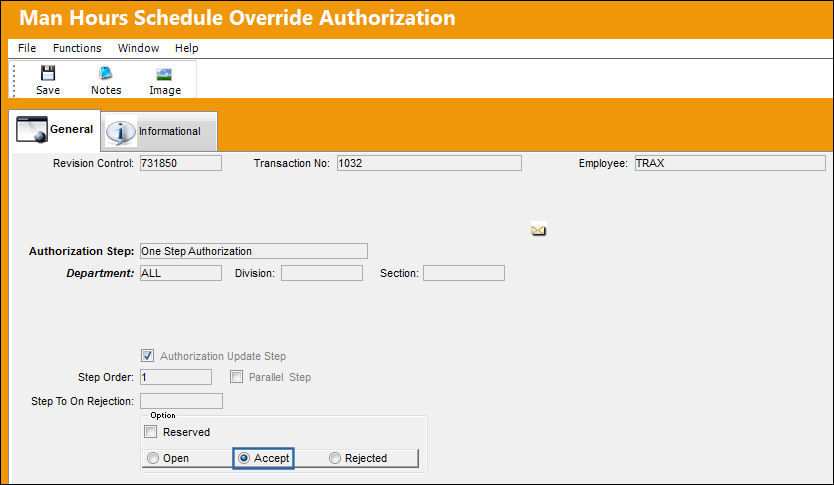Click the Authorization Step label
The image size is (834, 485).
(81, 251)
